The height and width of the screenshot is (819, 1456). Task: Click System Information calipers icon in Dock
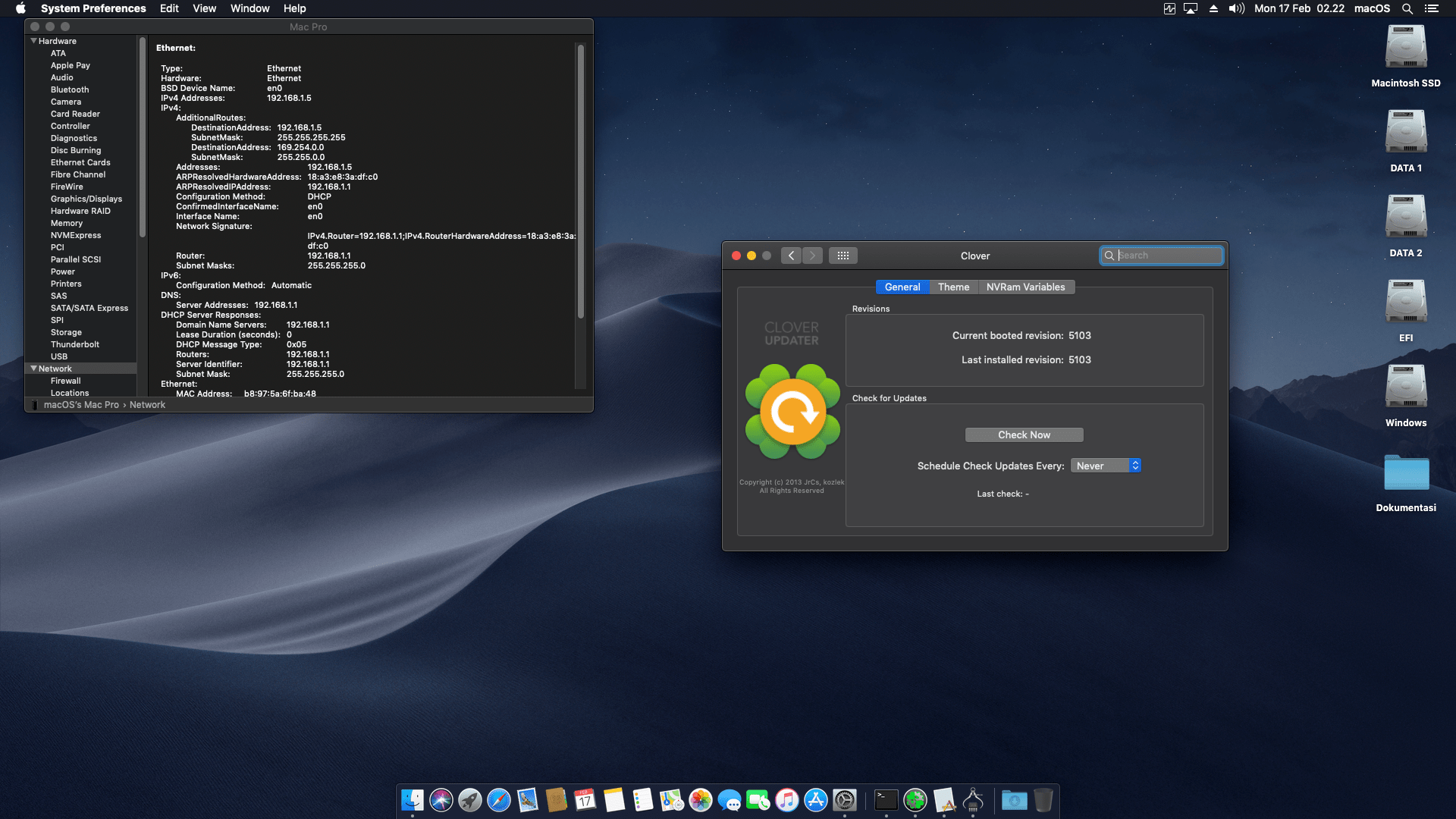pyautogui.click(x=973, y=800)
